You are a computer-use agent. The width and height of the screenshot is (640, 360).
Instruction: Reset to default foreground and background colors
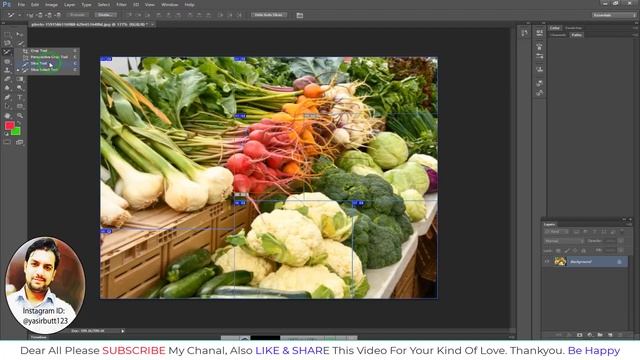(6, 133)
